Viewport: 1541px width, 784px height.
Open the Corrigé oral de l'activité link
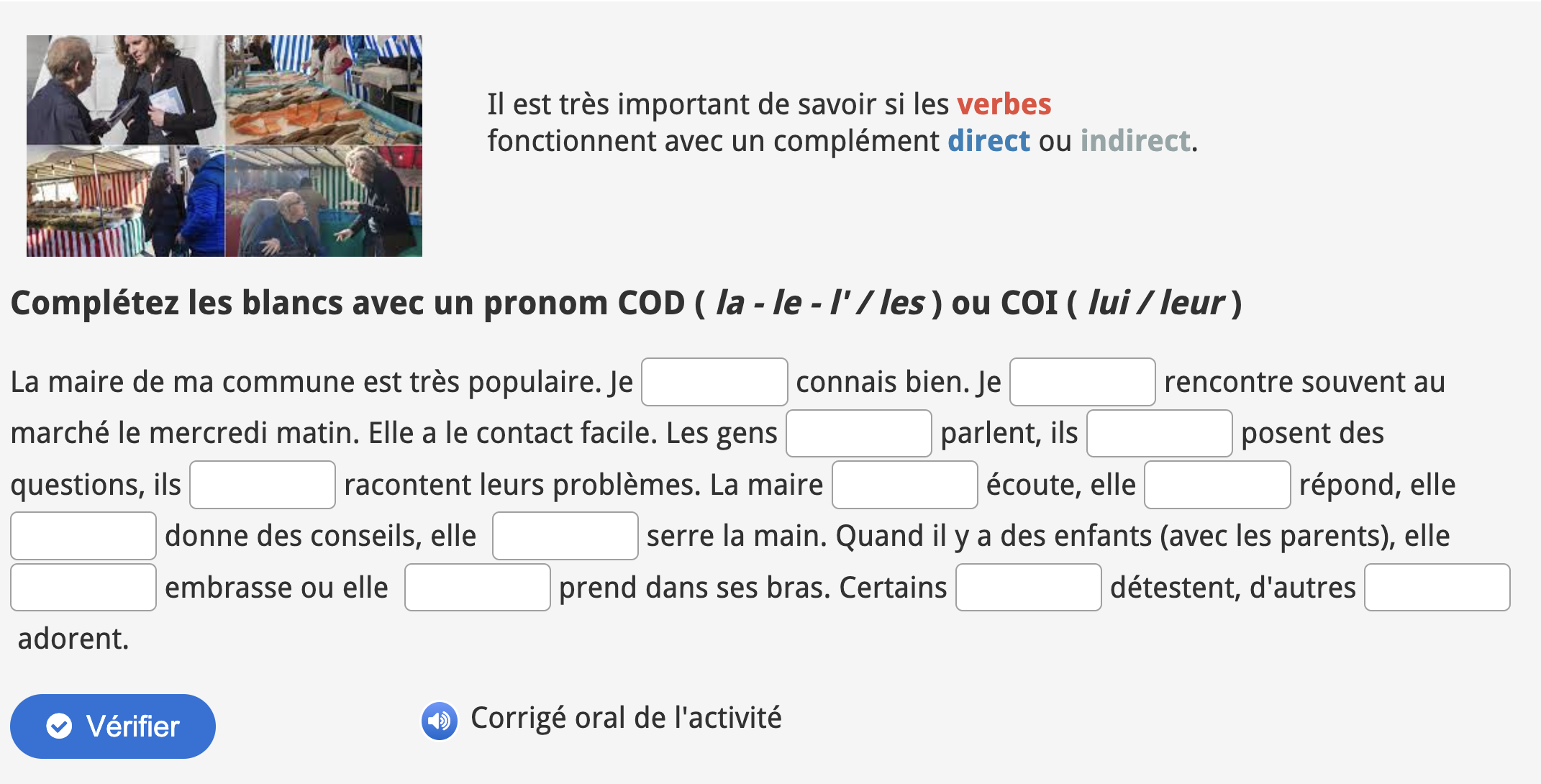625,718
